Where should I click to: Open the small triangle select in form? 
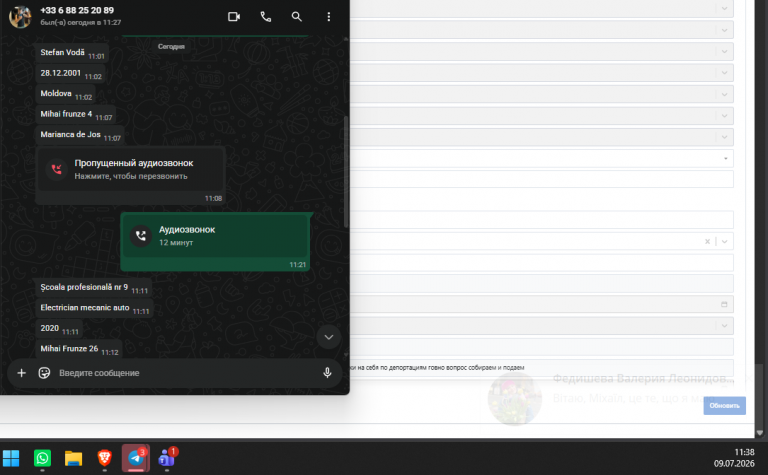[x=725, y=159]
